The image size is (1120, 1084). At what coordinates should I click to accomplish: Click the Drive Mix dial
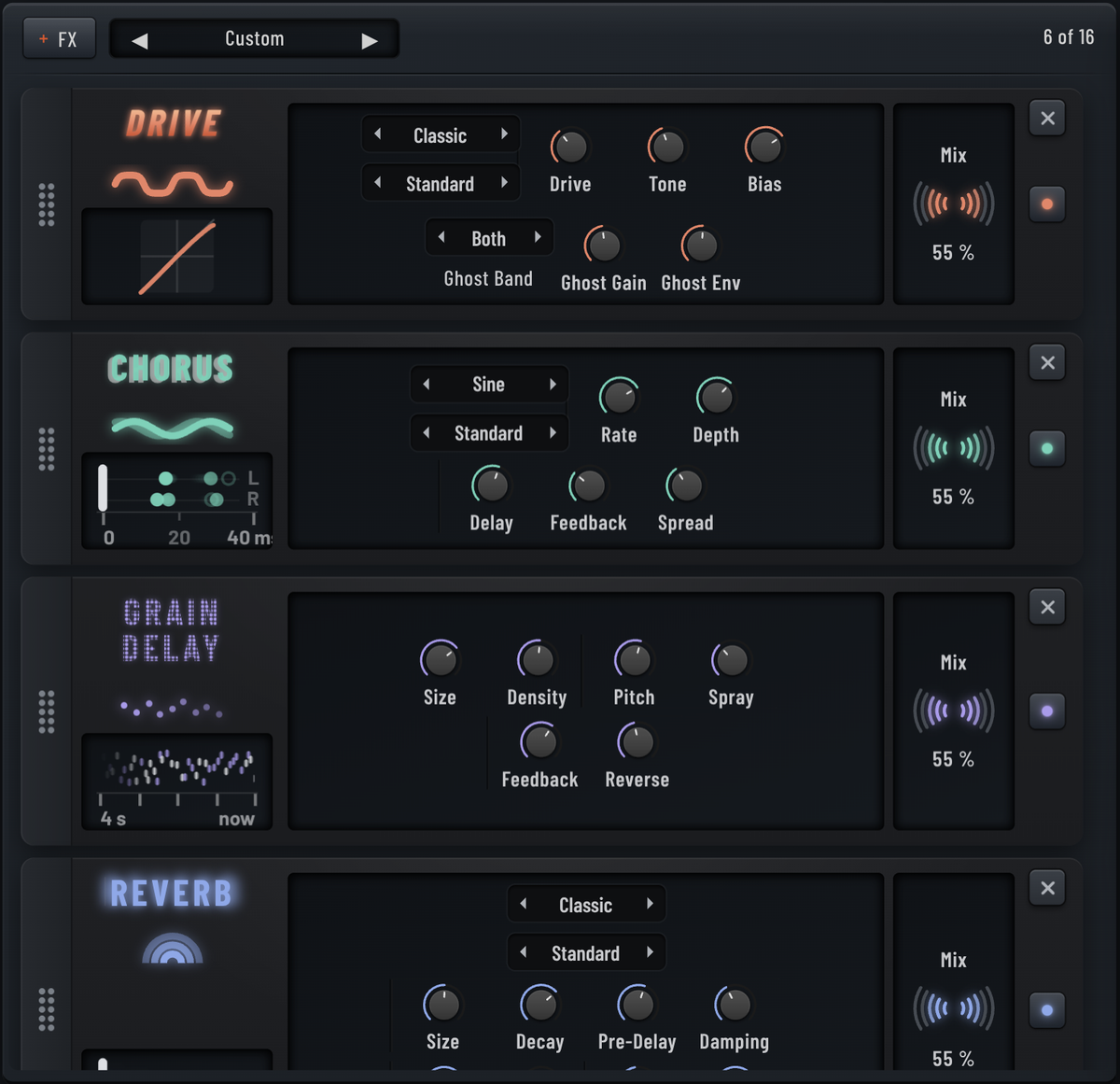pos(953,204)
